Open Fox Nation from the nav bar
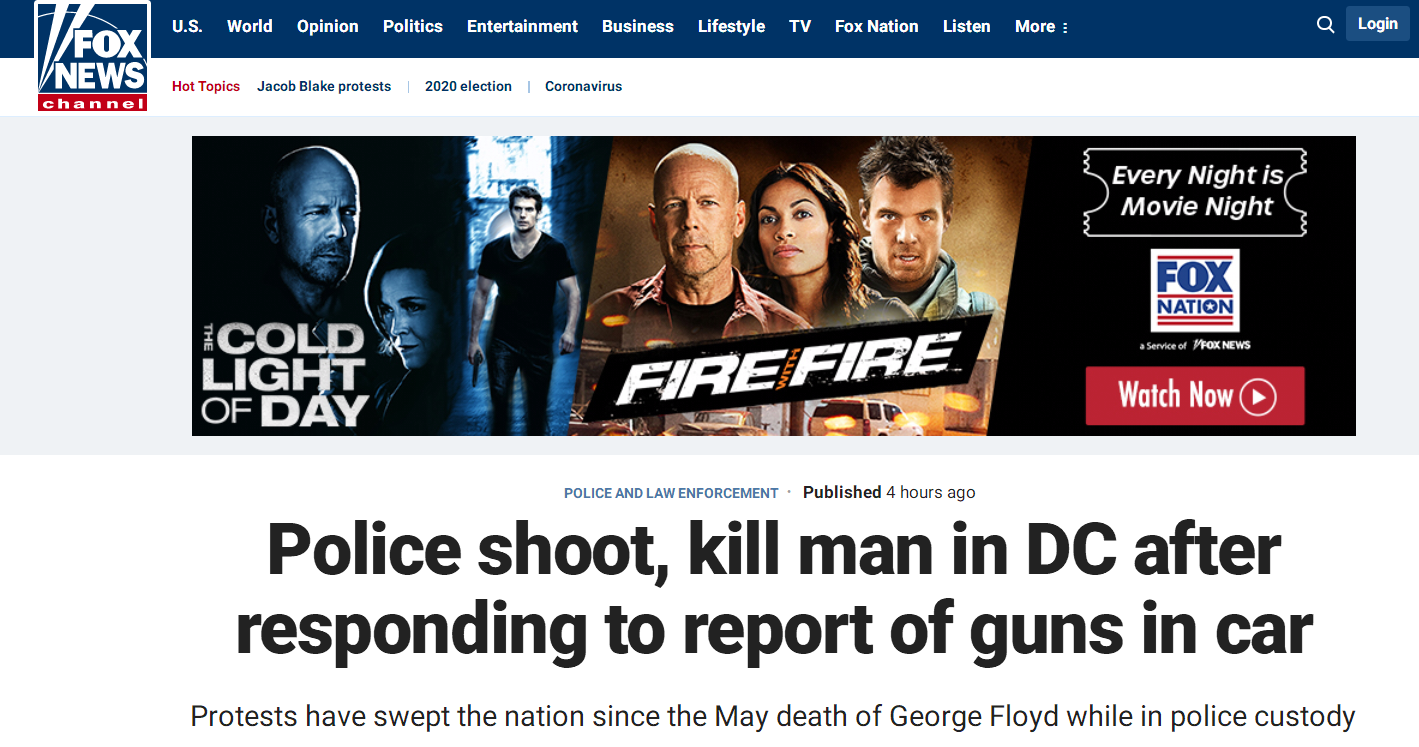Viewport: 1419px width, 747px height. (877, 27)
